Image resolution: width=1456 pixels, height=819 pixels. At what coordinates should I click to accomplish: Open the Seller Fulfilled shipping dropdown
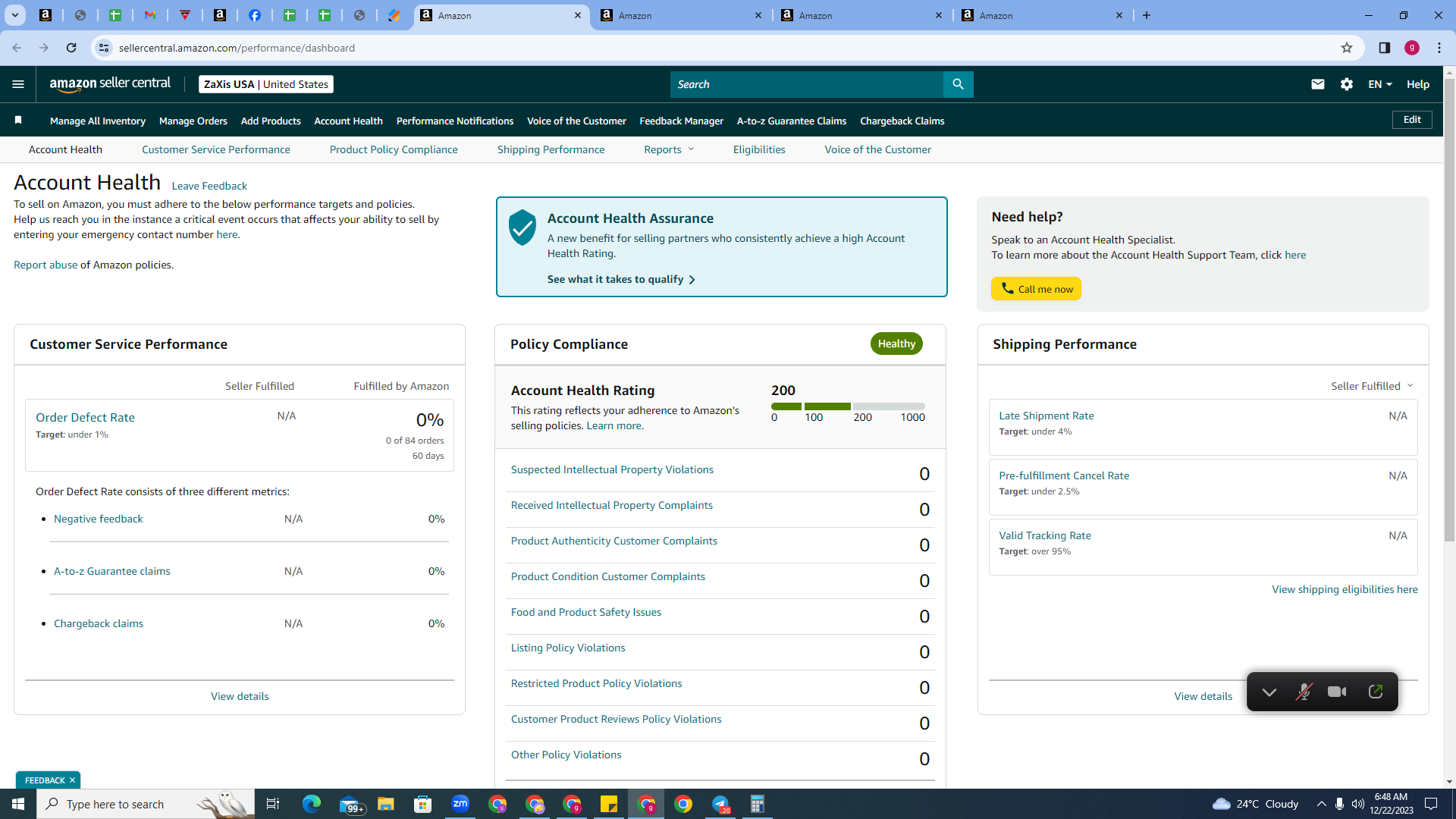[1373, 386]
